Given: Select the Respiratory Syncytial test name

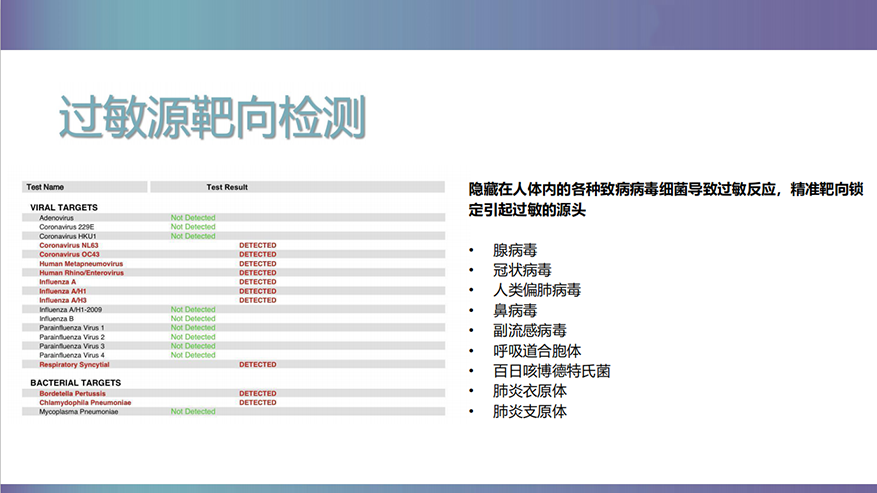Looking at the screenshot, I should tap(73, 365).
